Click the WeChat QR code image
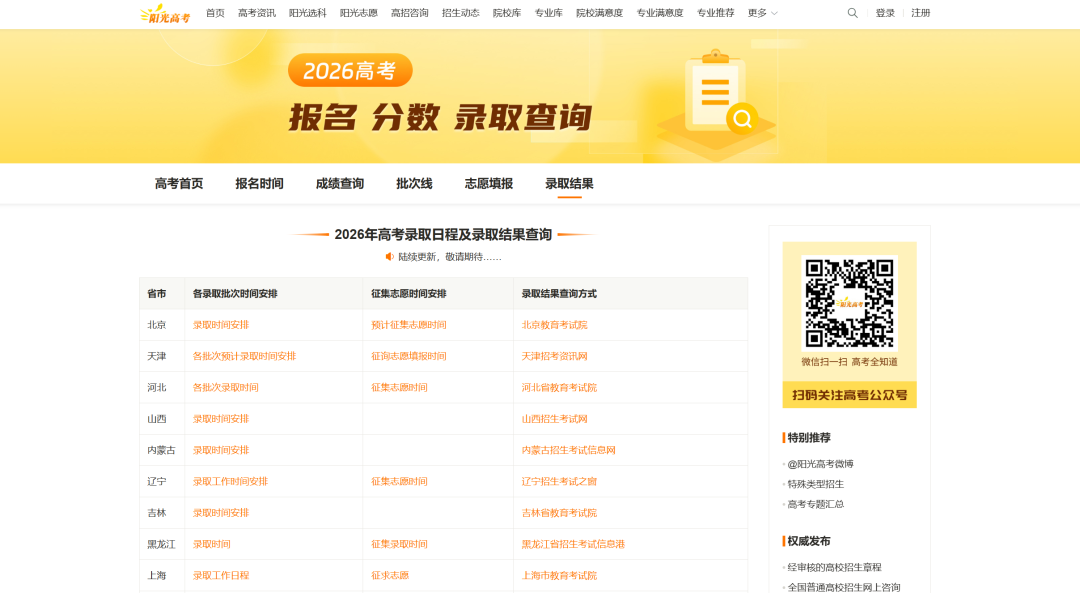 849,303
